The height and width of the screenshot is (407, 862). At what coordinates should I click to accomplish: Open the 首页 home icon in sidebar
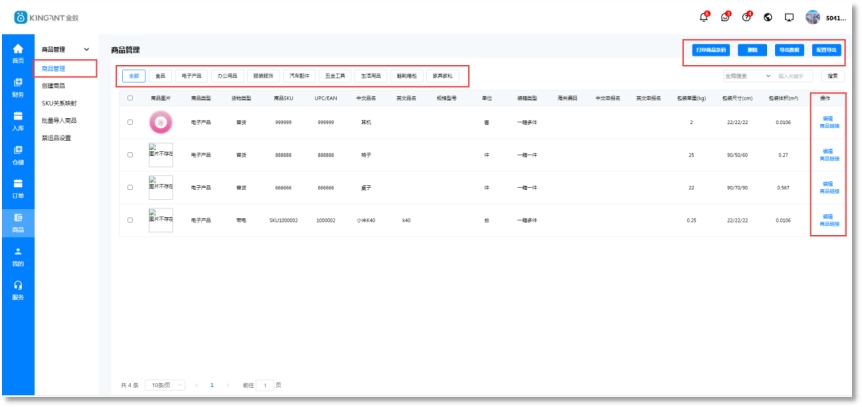(17, 52)
